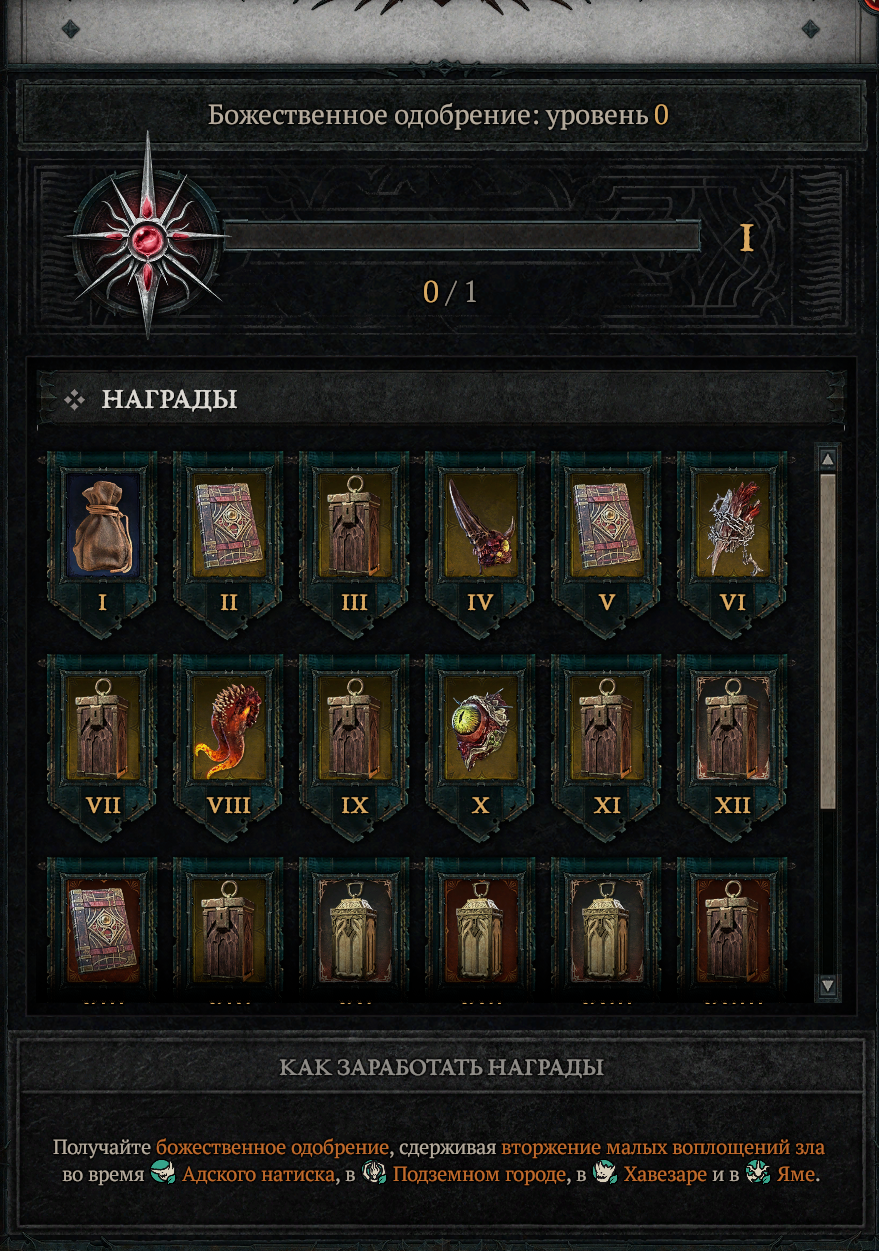
Task: Click the compass star favor emblem
Action: click(147, 237)
